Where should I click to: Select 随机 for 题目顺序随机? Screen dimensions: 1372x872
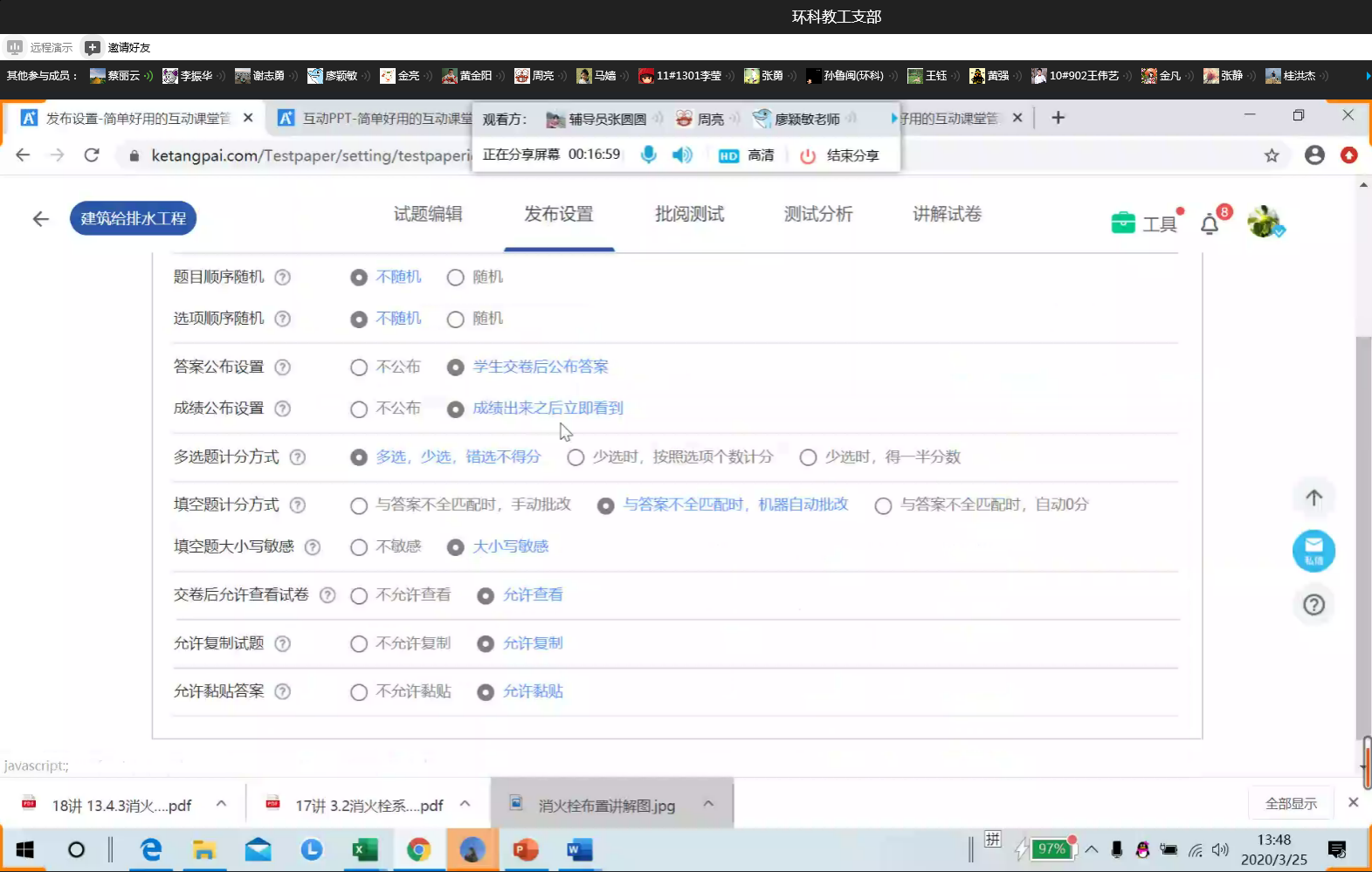coord(455,278)
